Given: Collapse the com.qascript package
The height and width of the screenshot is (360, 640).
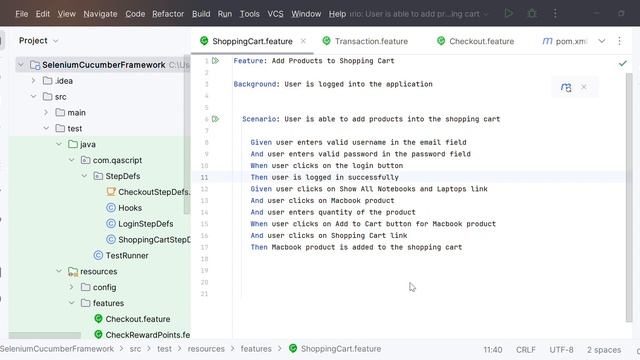Looking at the screenshot, I should 71,160.
